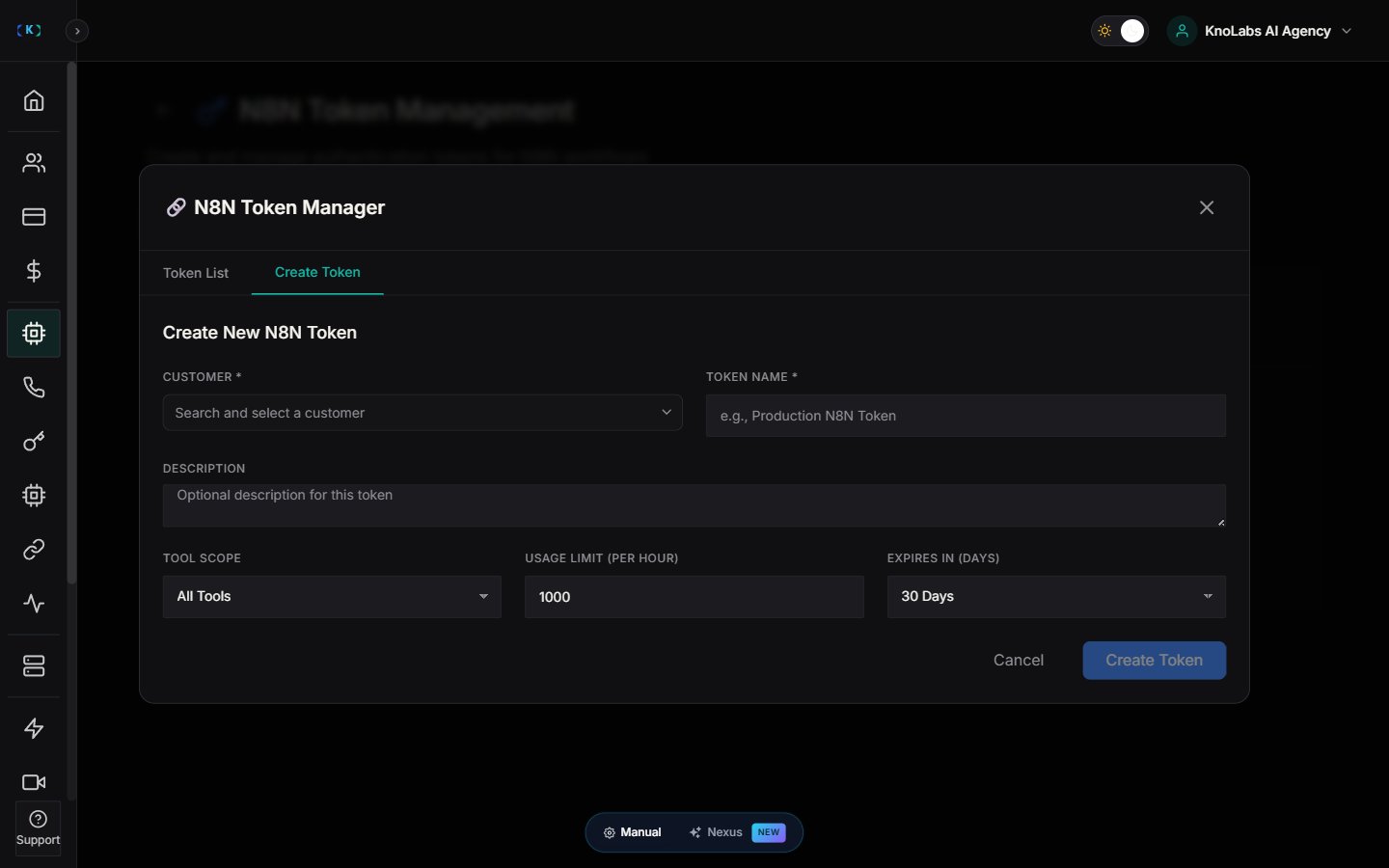Viewport: 1389px width, 868px height.
Task: Click the Support help button
Action: (38, 828)
